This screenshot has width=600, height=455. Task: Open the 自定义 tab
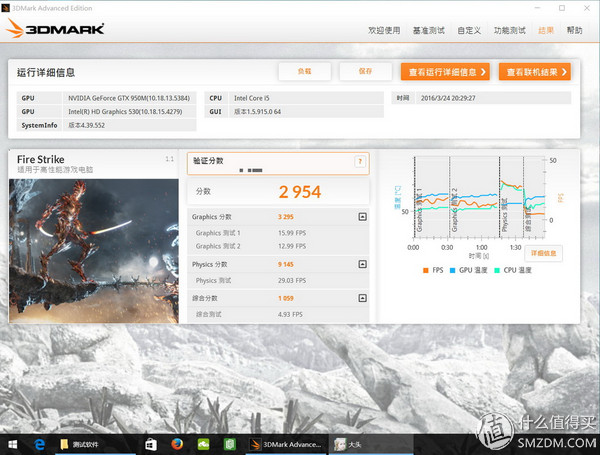pyautogui.click(x=469, y=31)
